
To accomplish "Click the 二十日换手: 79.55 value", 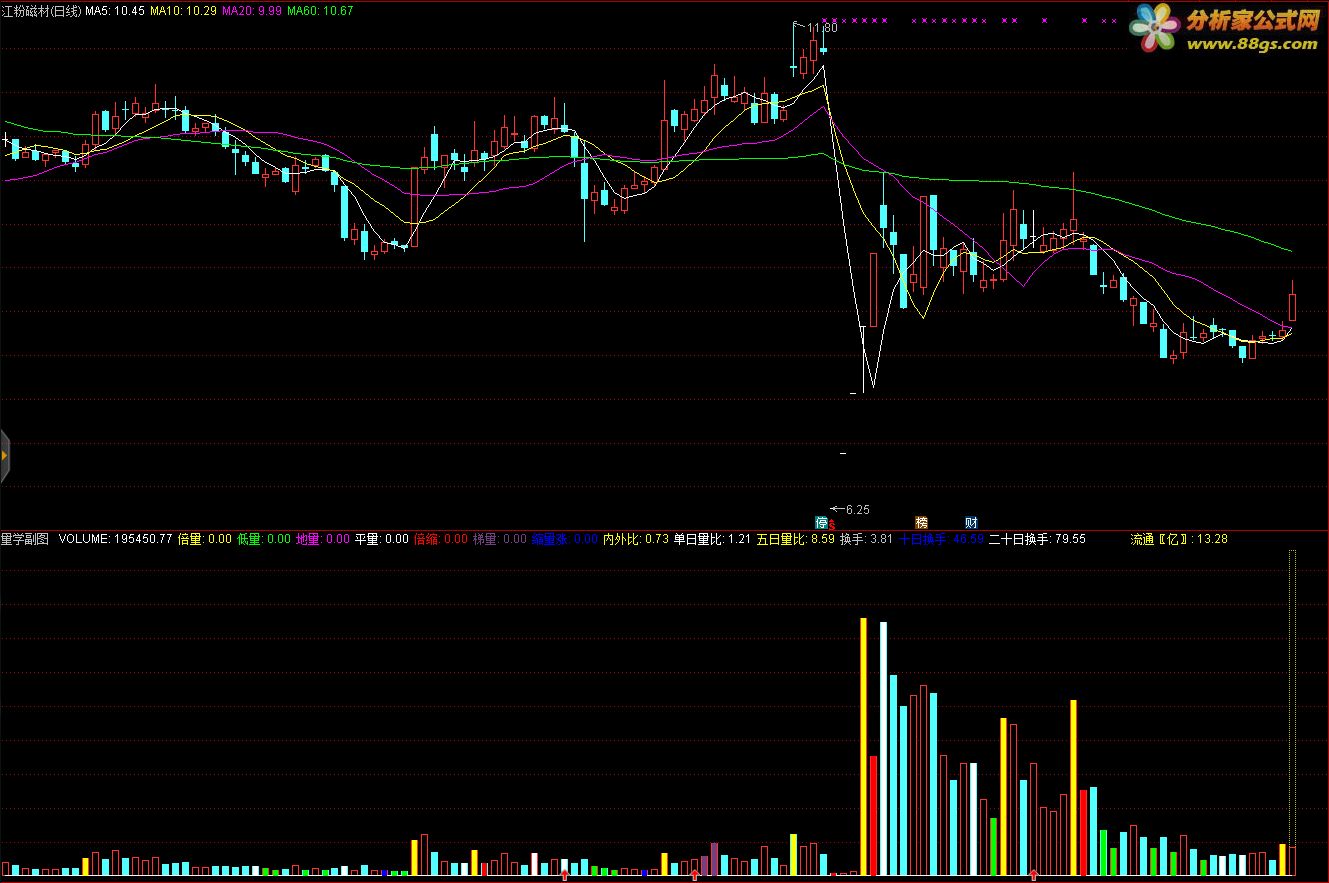I will [1037, 539].
